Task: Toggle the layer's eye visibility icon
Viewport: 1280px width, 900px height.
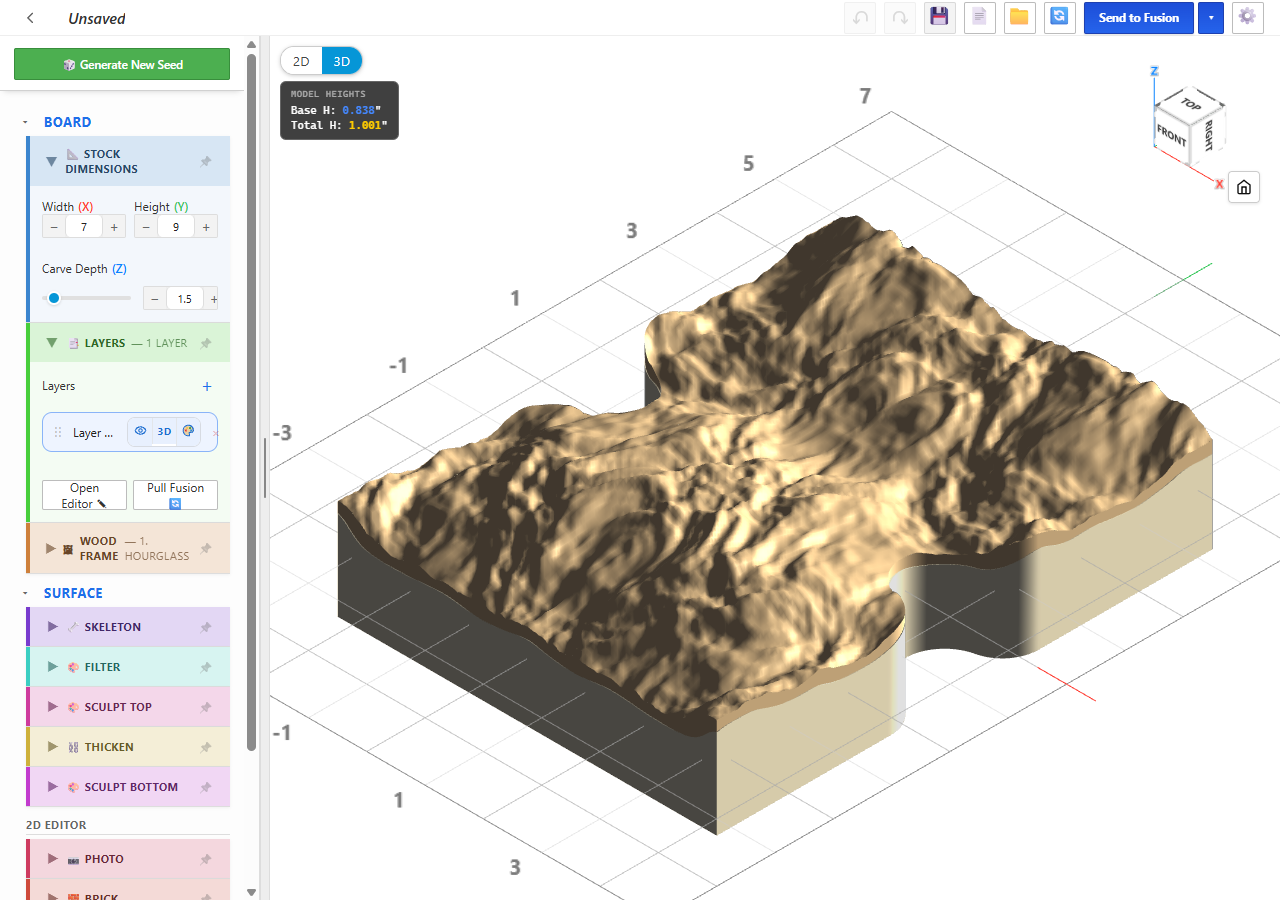Action: tap(141, 432)
